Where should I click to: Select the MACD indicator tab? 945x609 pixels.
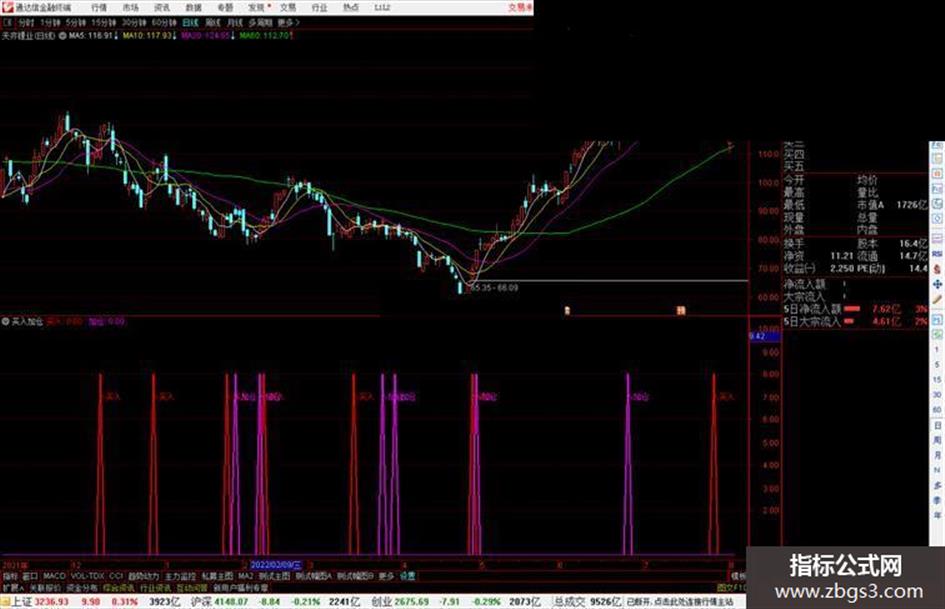click(54, 576)
